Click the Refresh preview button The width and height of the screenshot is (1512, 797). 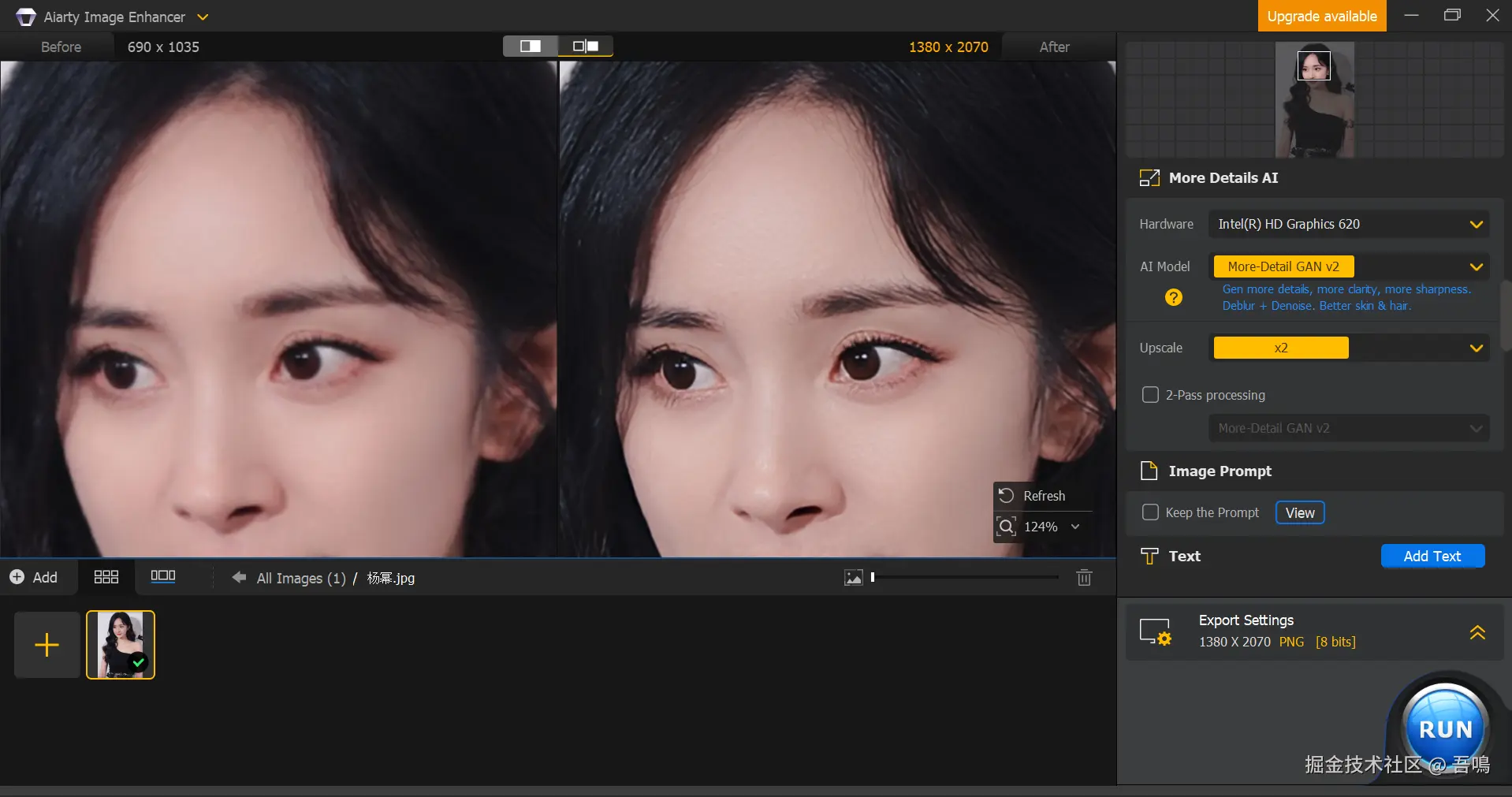point(1042,496)
